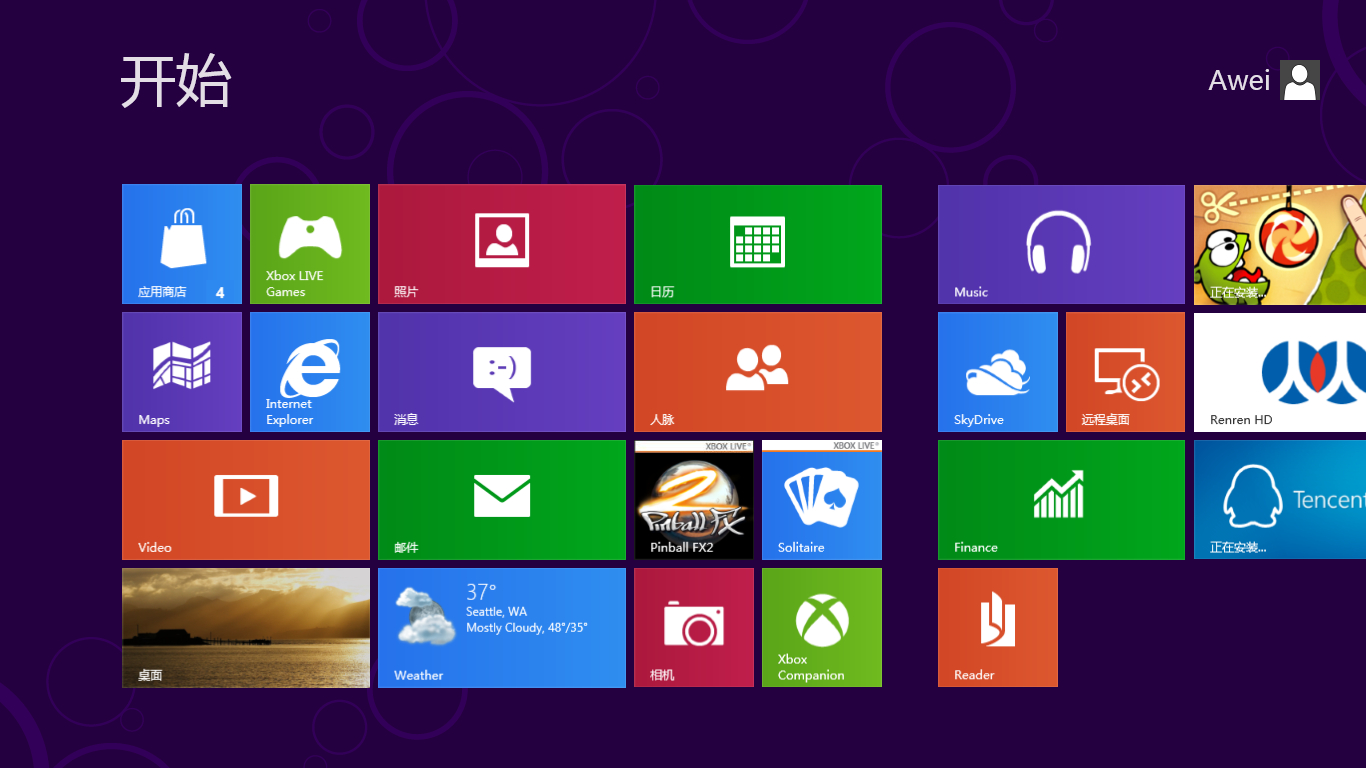
Task: Click the Awei user account picture
Action: point(1300,80)
